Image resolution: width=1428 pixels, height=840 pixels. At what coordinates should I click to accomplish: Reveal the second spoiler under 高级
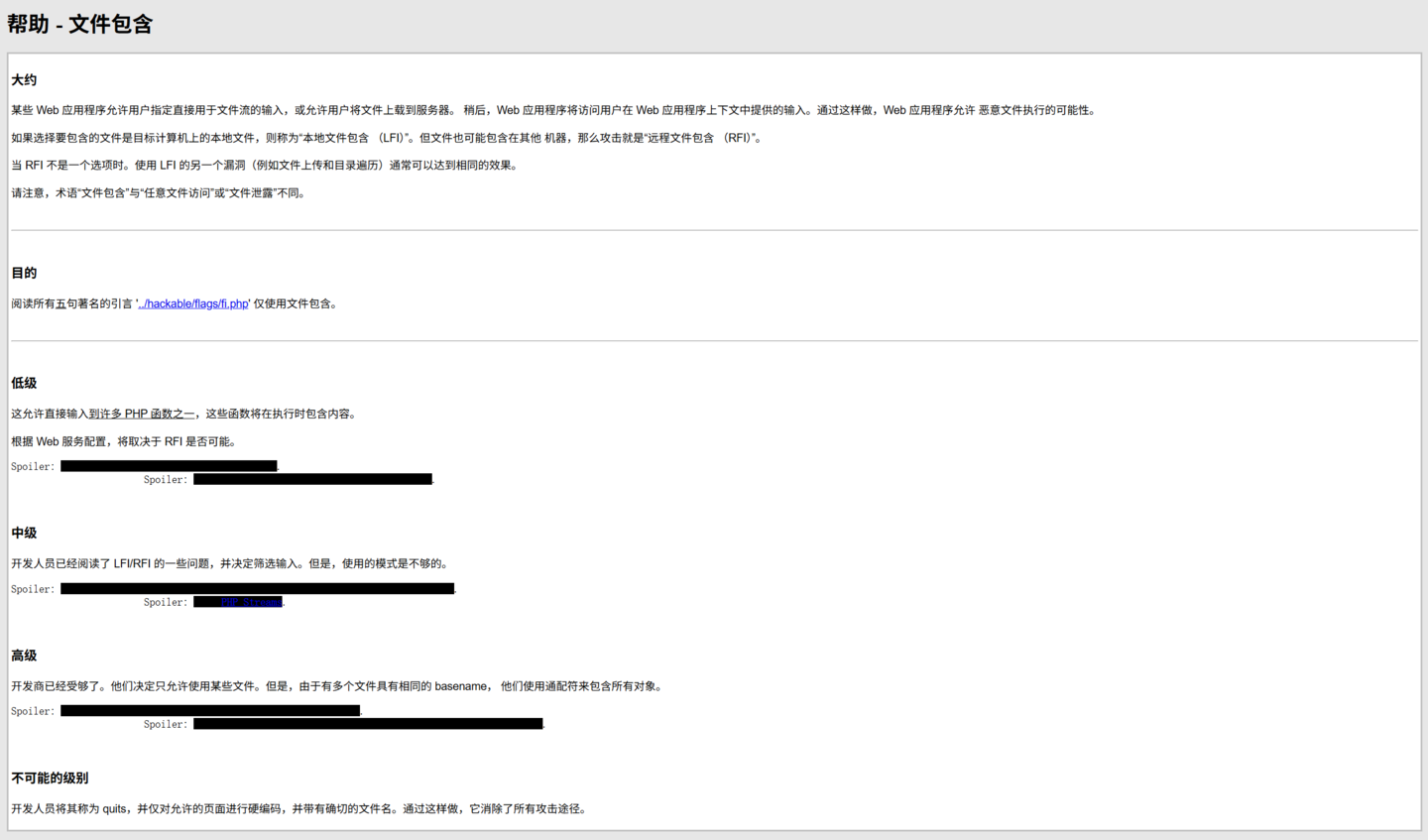368,724
